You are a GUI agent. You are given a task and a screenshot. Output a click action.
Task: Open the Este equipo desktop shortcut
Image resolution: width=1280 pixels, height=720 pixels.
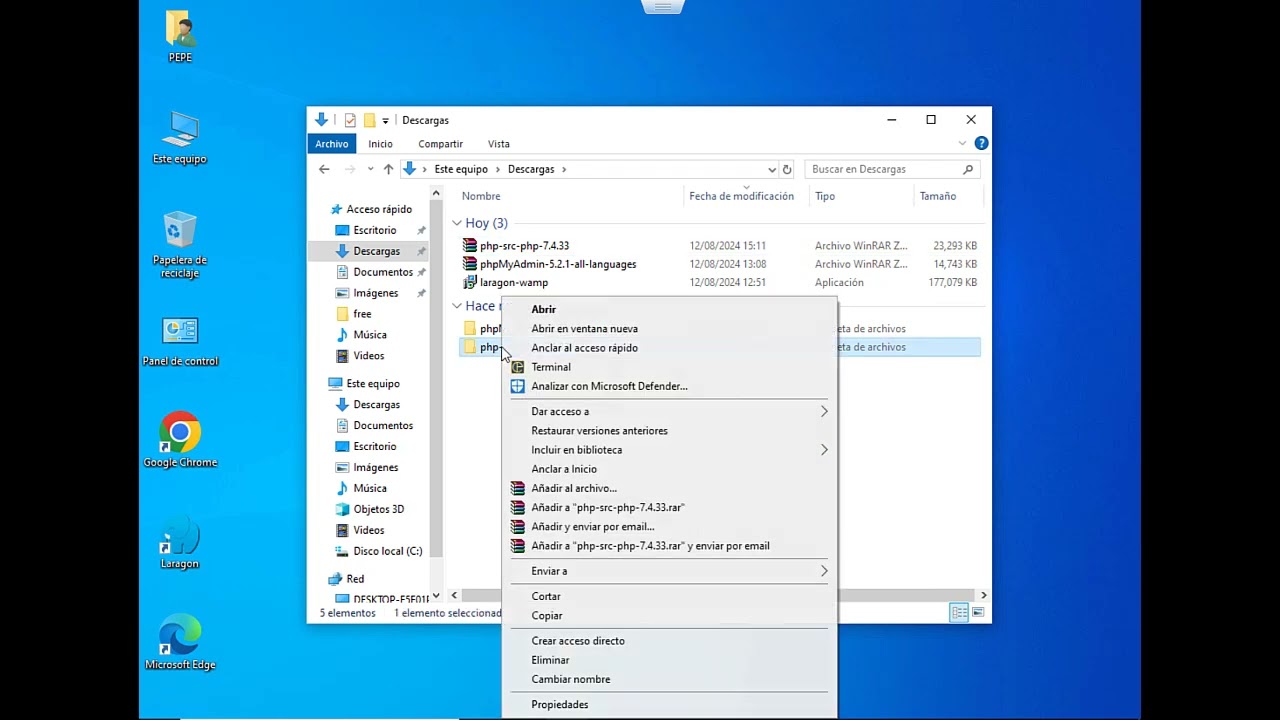click(x=180, y=138)
